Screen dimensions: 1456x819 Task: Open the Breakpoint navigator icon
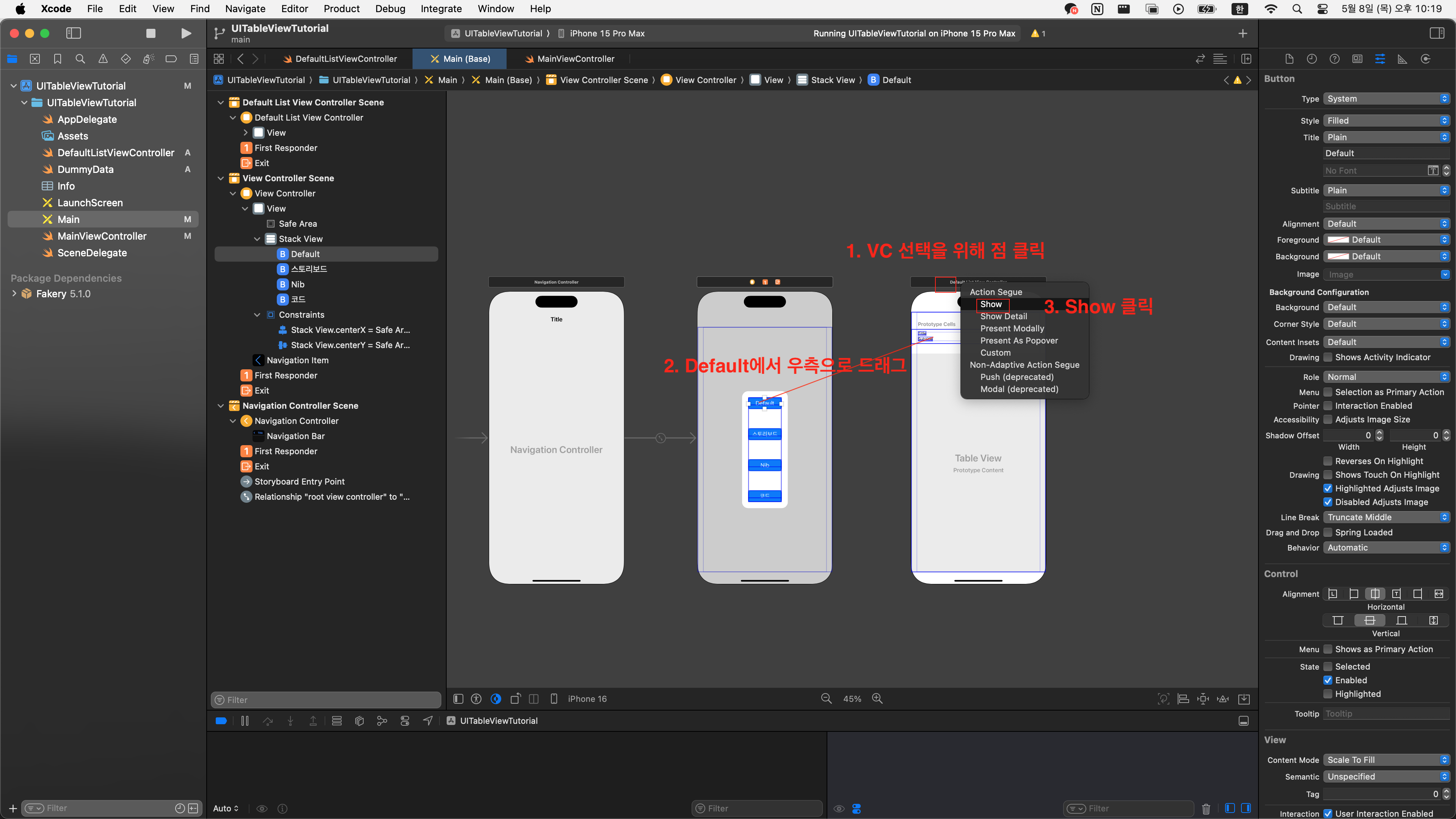(x=171, y=59)
